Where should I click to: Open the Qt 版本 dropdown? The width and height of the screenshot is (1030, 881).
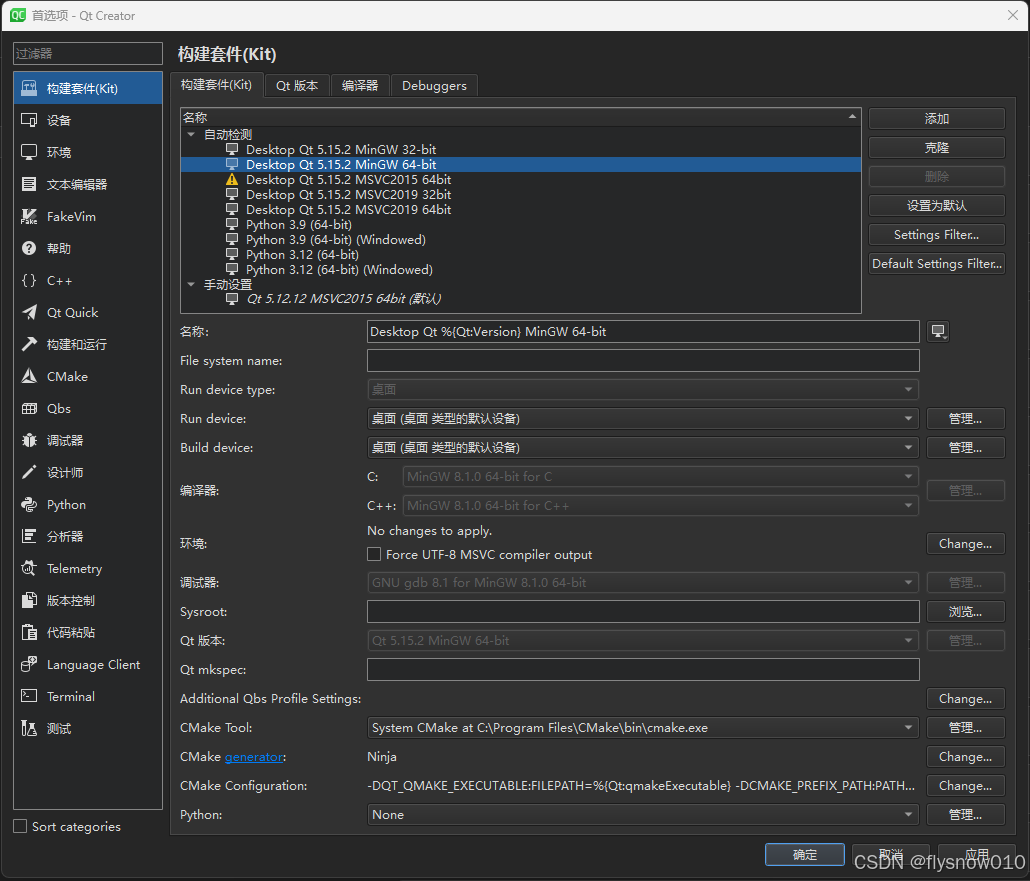(x=642, y=641)
